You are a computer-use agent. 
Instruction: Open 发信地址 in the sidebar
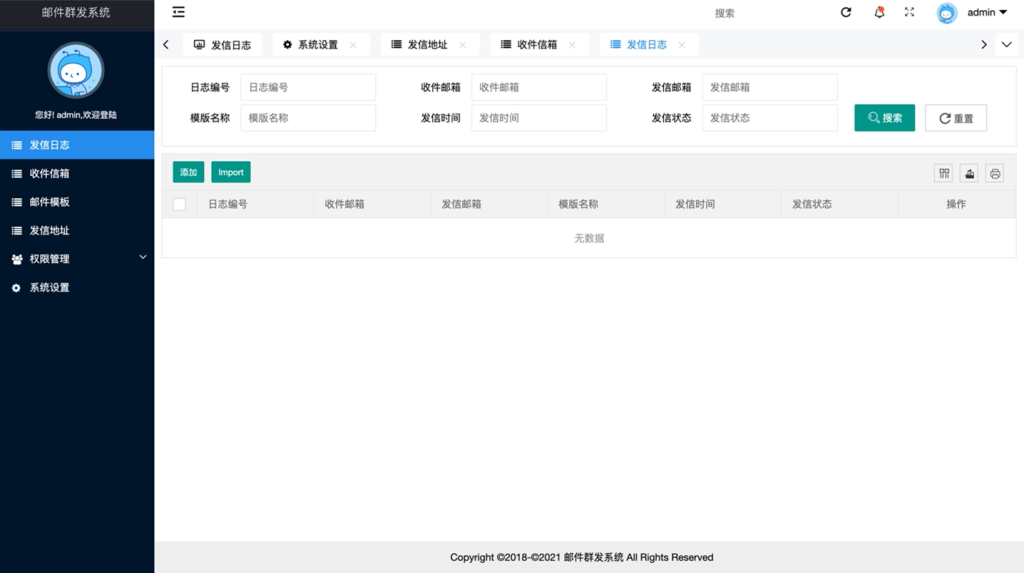(77, 230)
